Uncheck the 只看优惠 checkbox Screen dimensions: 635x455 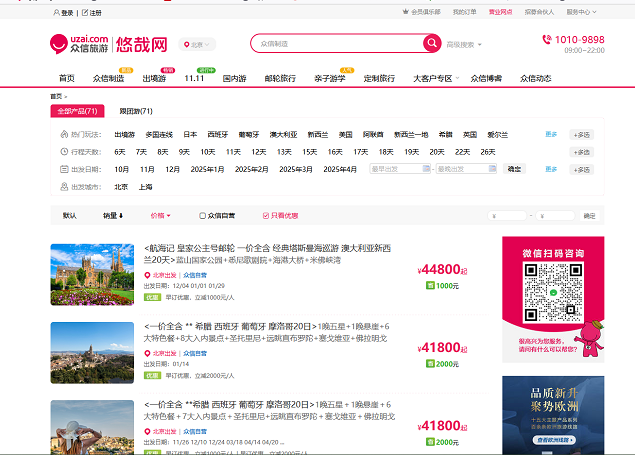[x=266, y=215]
